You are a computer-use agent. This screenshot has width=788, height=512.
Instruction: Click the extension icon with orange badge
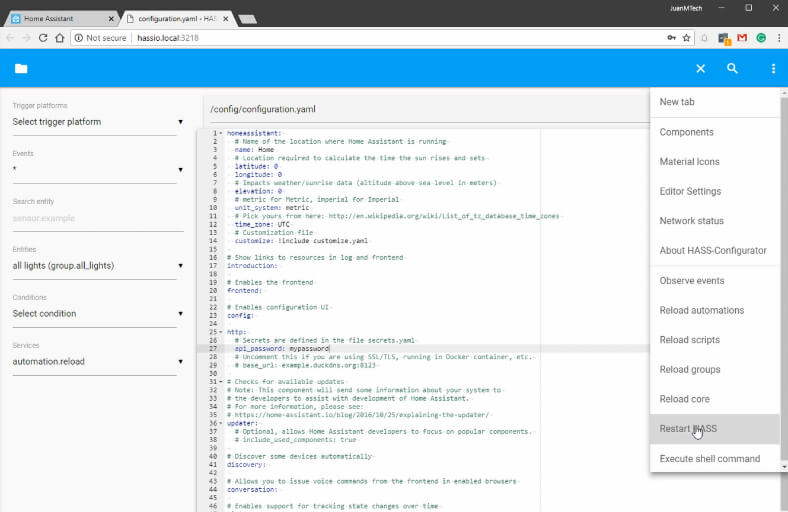tap(724, 39)
